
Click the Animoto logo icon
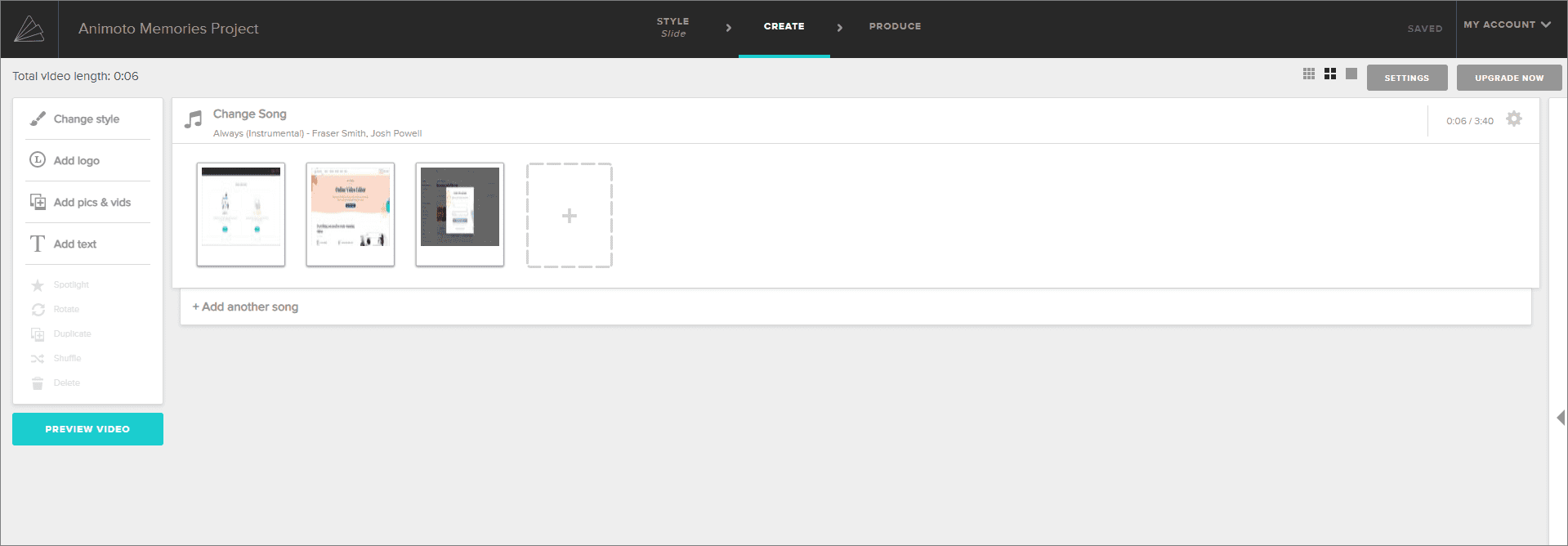(29, 29)
